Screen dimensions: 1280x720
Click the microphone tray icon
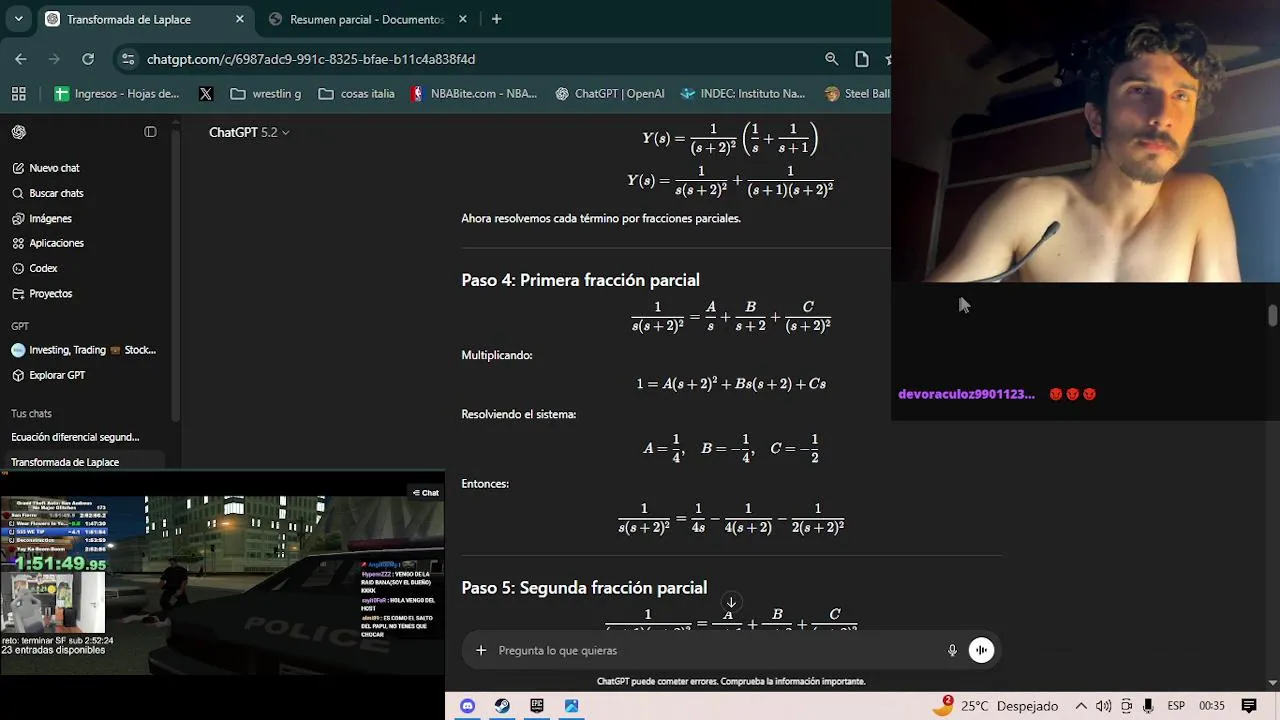pyautogui.click(x=1148, y=706)
